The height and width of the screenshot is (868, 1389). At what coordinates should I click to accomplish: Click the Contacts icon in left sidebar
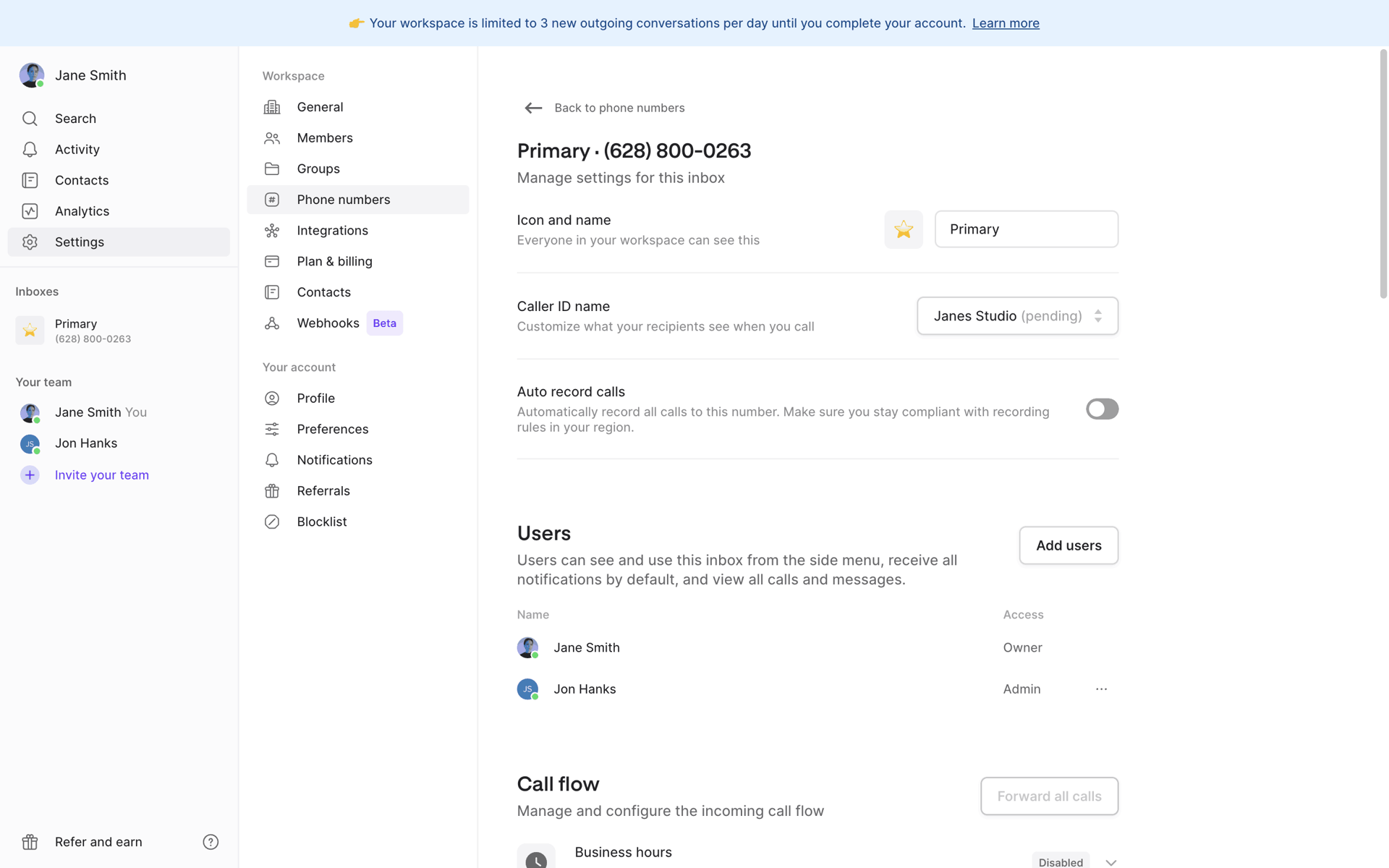30,180
